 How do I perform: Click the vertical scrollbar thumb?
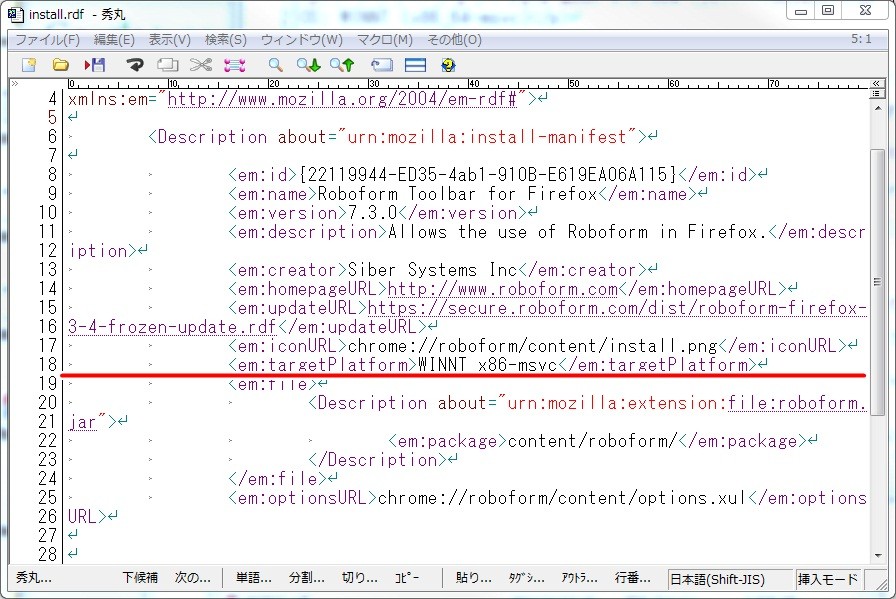click(878, 283)
